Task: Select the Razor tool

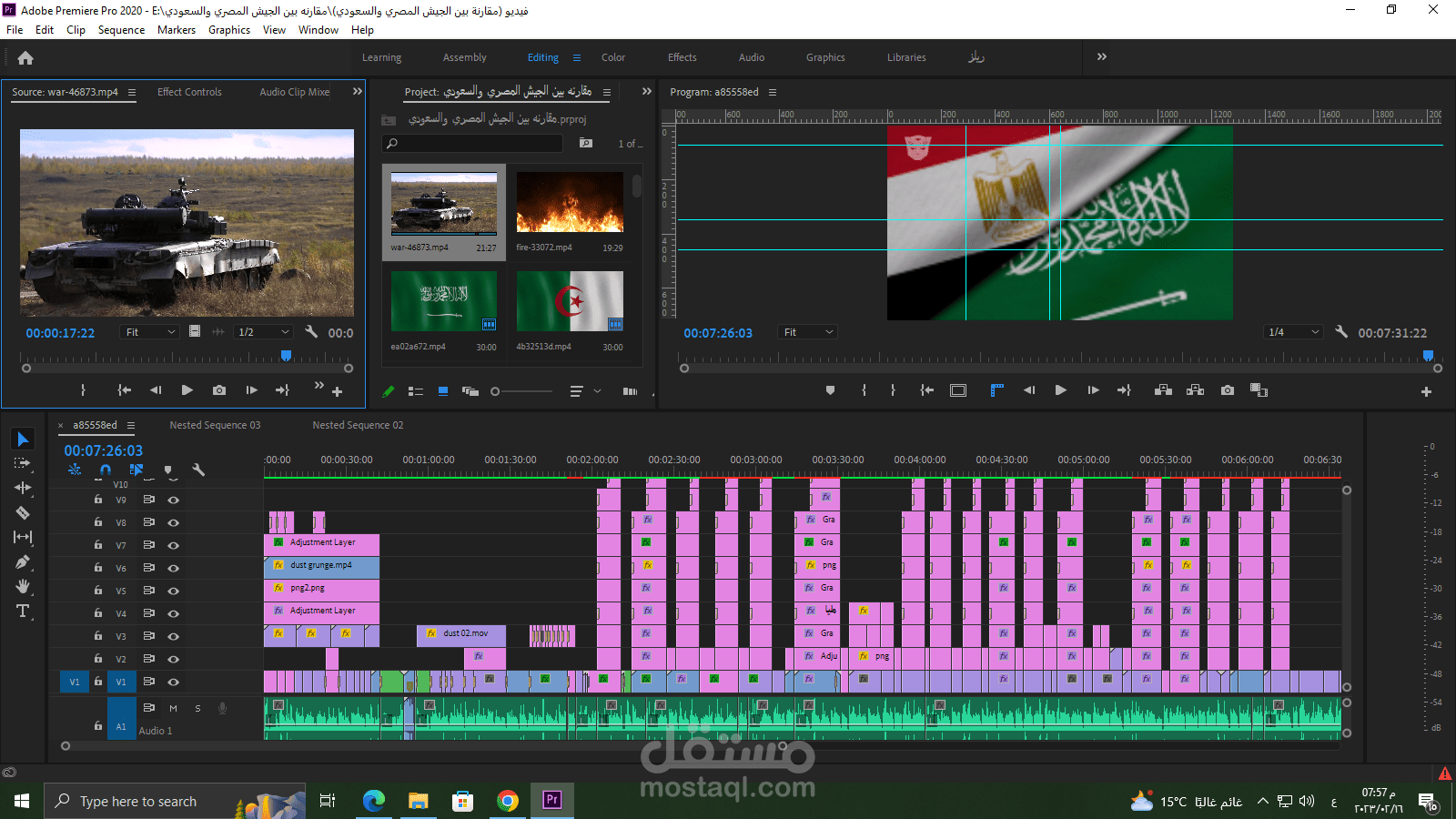Action: coord(23,512)
